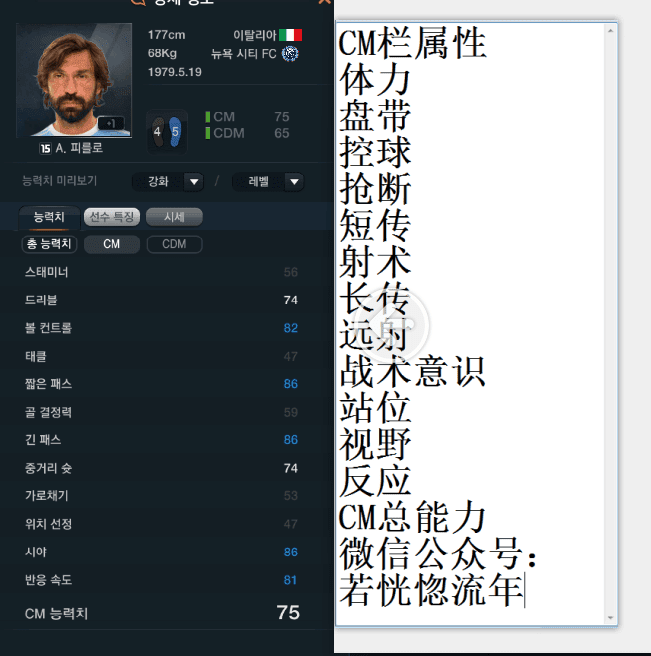Click the Pirlo player portrait
This screenshot has width=651, height=656.
(74, 80)
